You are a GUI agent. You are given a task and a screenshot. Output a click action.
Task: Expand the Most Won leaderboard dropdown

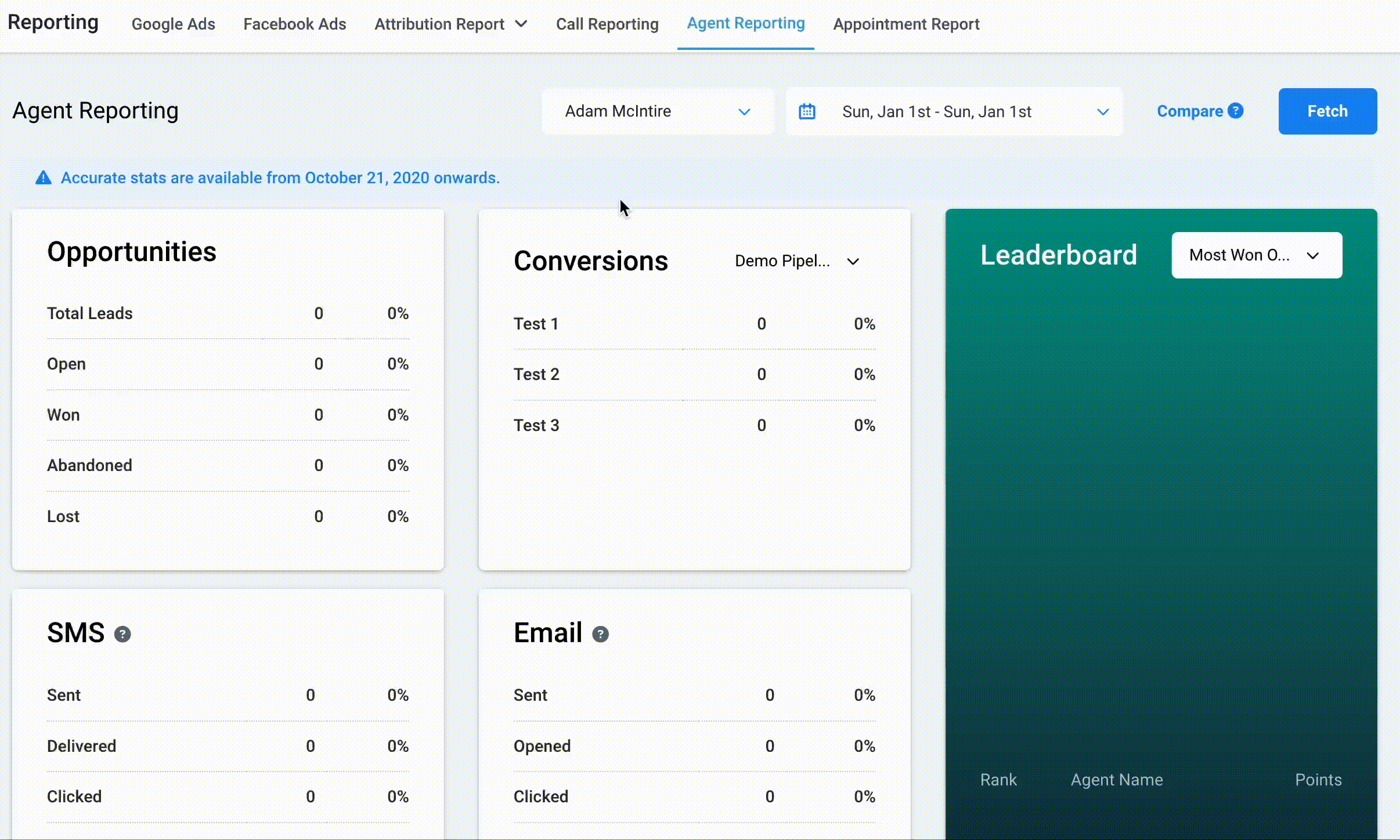tap(1256, 255)
